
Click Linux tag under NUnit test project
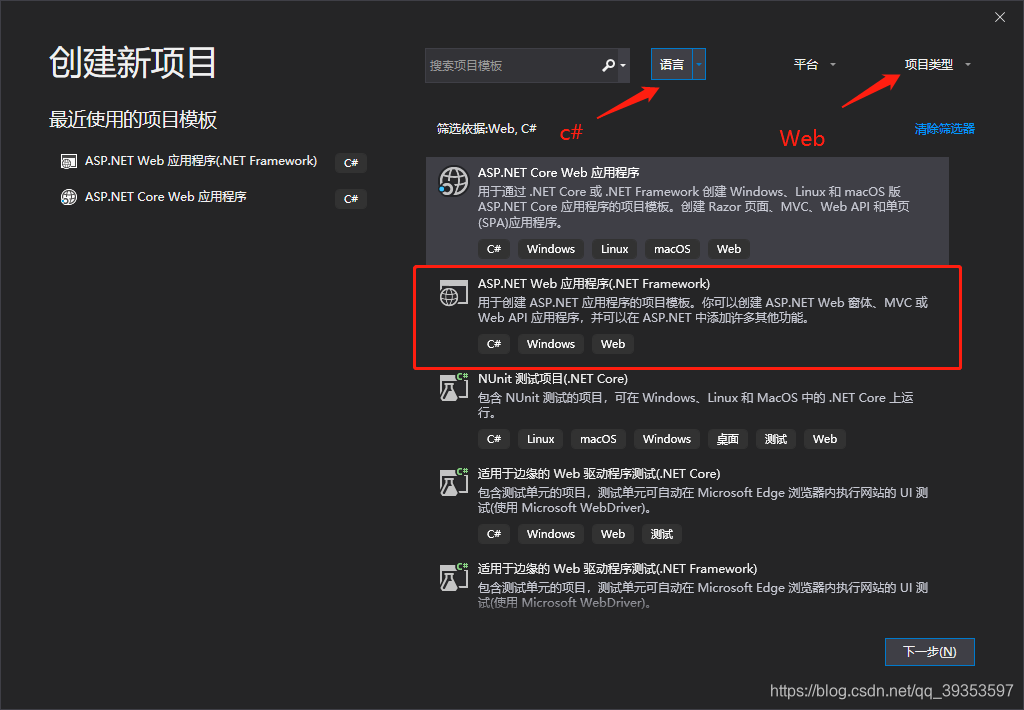pyautogui.click(x=541, y=439)
